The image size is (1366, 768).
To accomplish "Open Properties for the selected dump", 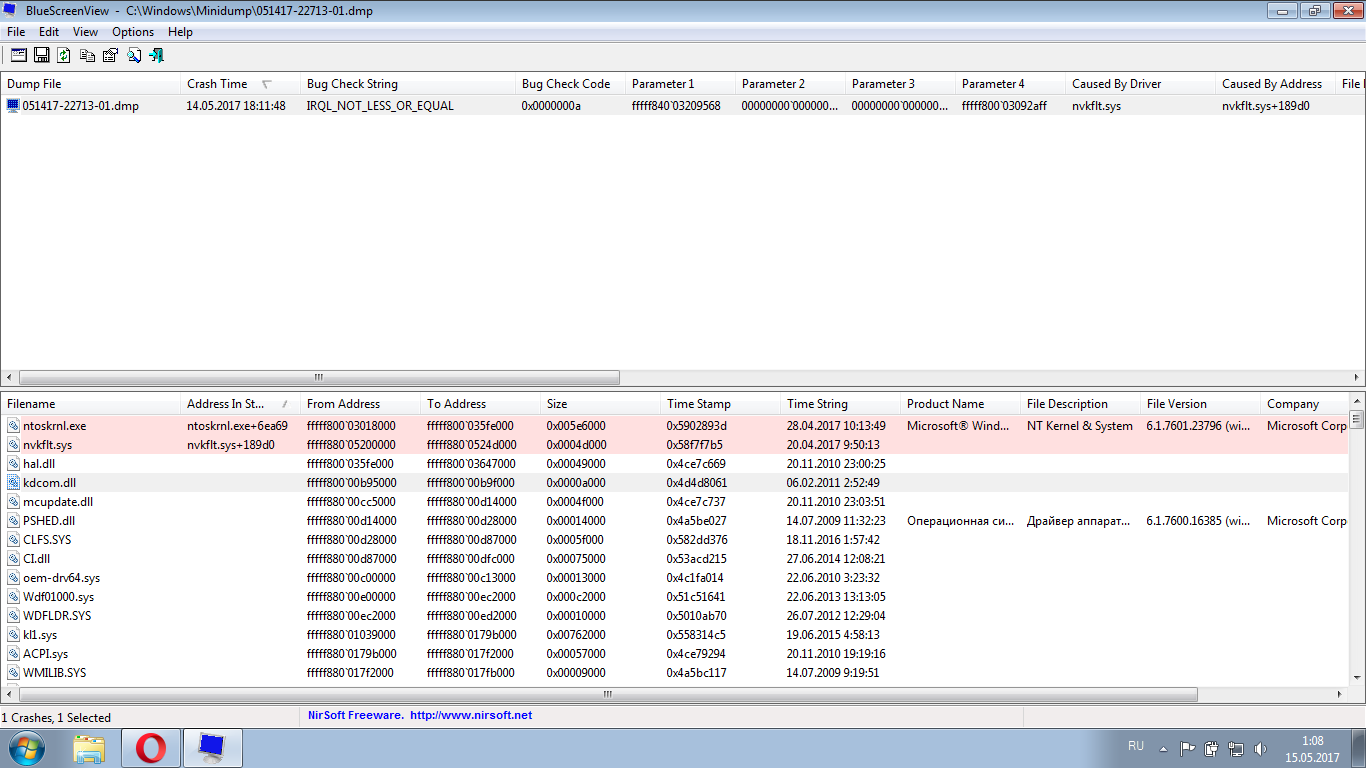I will (x=110, y=55).
